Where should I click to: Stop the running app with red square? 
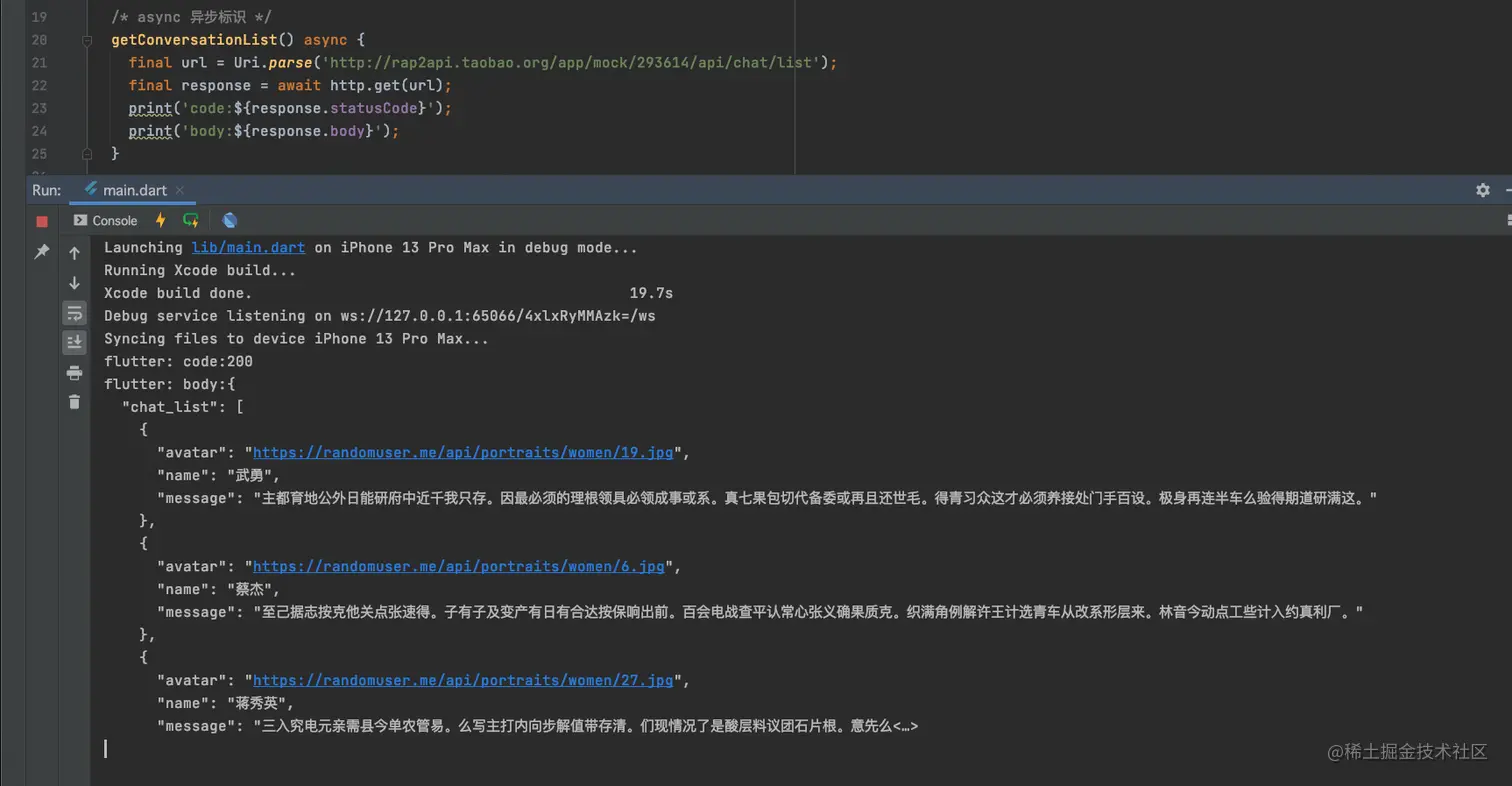(42, 221)
